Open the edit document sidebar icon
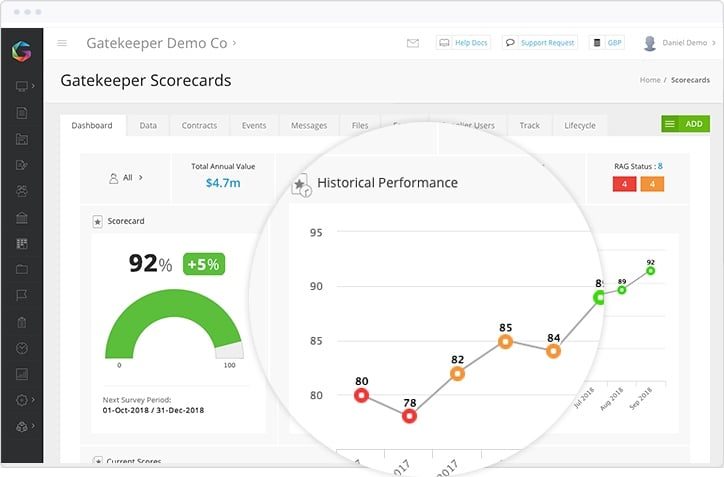The height and width of the screenshot is (477, 724). click(22, 165)
